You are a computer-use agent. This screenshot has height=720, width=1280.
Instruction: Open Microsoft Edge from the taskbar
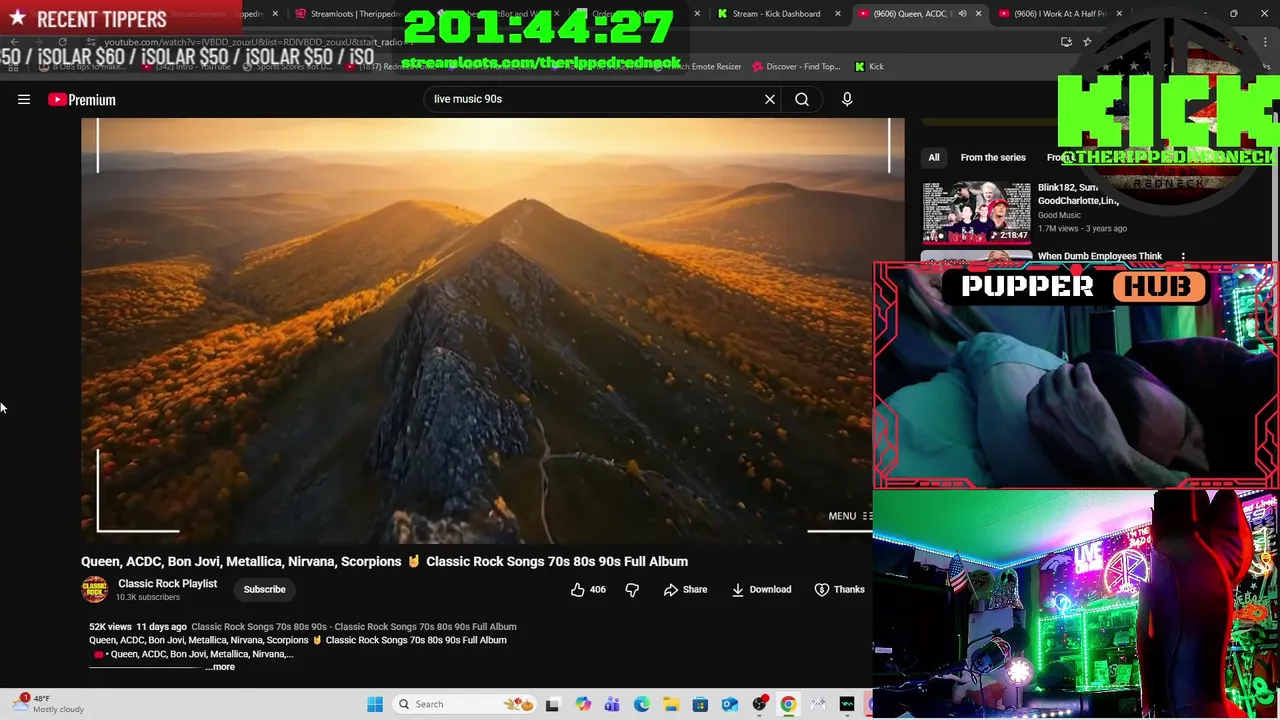tap(642, 704)
